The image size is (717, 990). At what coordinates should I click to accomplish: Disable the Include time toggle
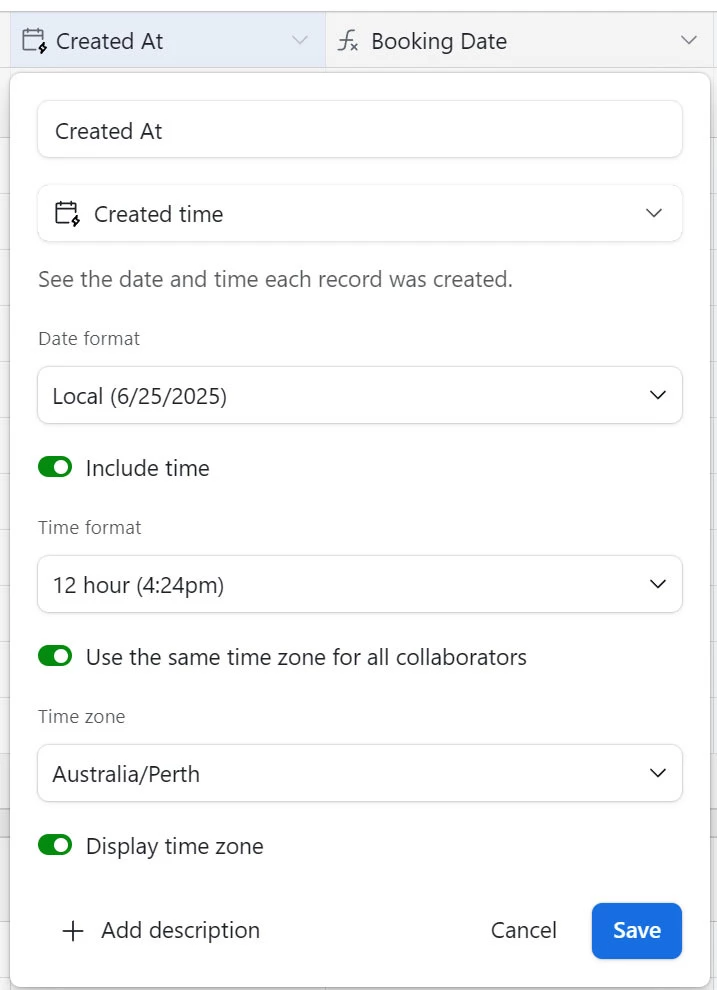click(x=55, y=468)
